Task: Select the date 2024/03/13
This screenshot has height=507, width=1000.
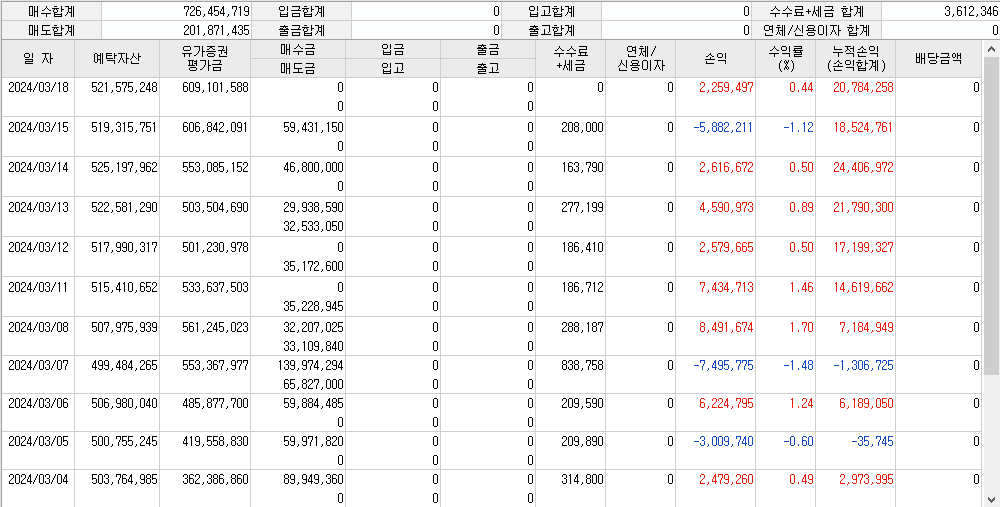Action: pos(38,207)
